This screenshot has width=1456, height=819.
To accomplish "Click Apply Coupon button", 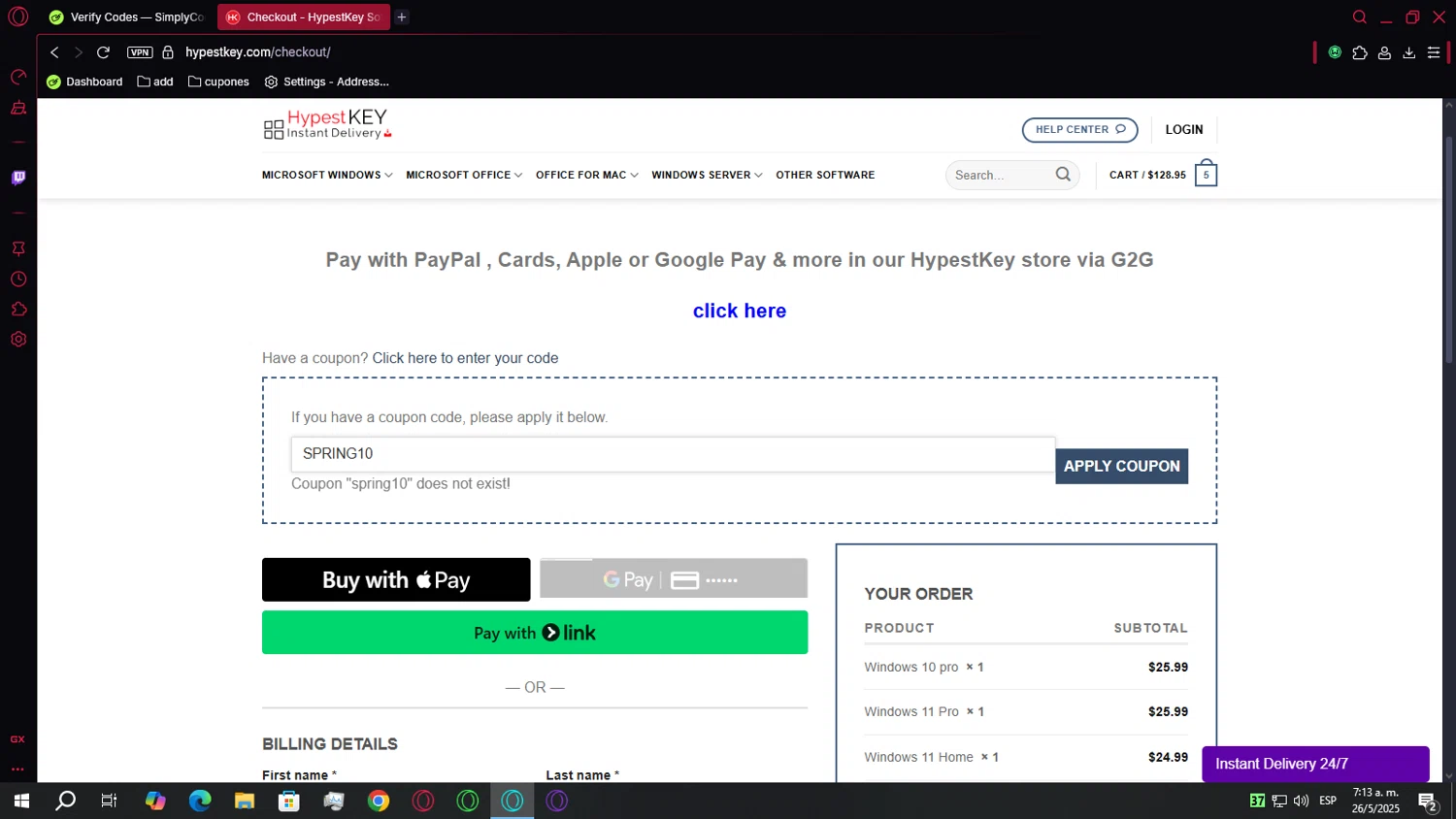I will coord(1121,466).
